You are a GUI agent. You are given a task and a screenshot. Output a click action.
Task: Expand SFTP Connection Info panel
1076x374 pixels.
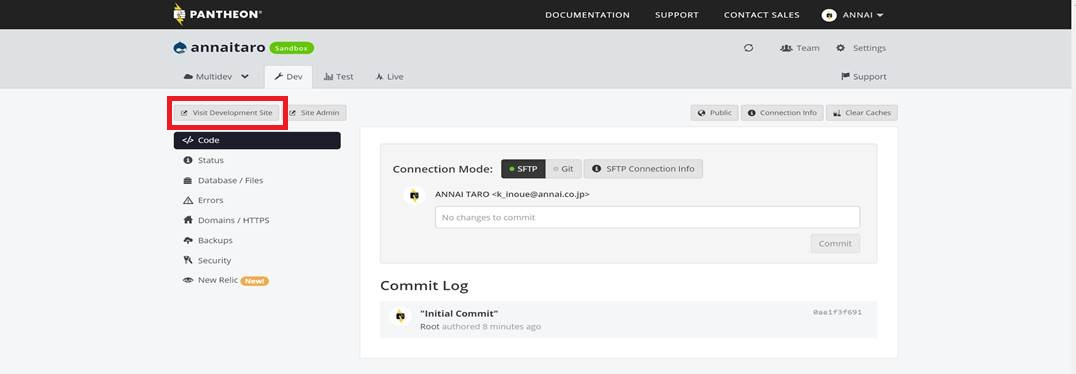coord(643,169)
